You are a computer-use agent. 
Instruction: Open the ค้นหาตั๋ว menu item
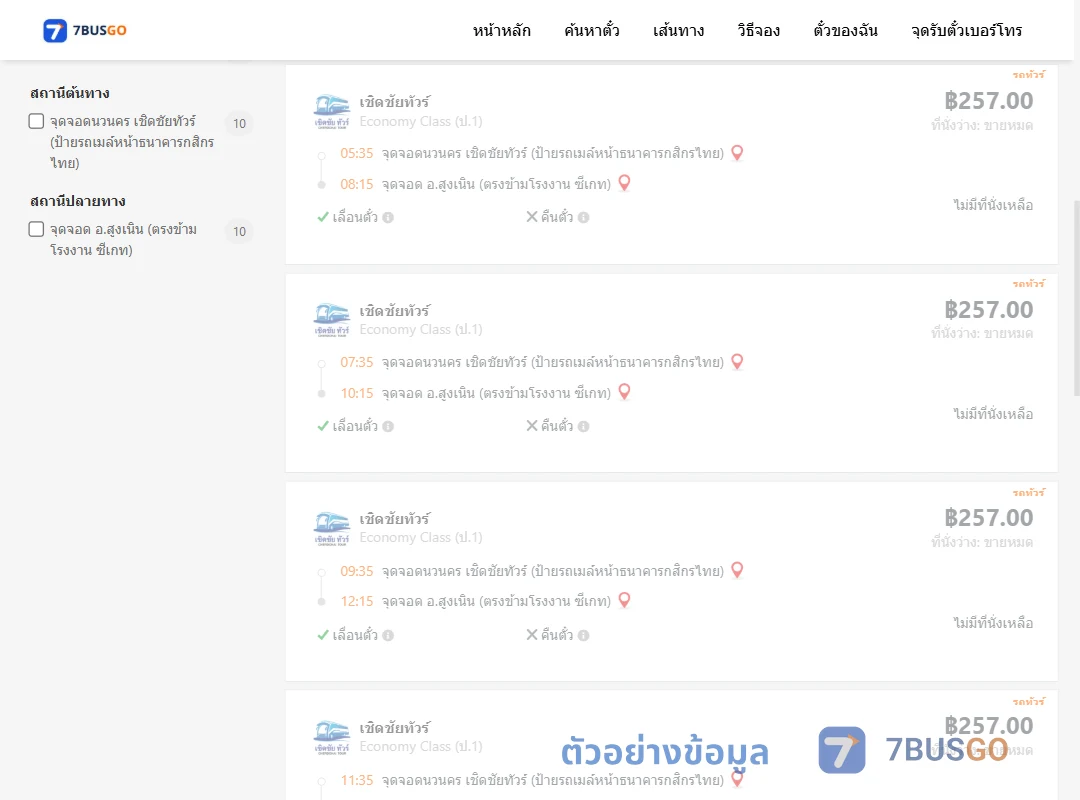click(592, 30)
